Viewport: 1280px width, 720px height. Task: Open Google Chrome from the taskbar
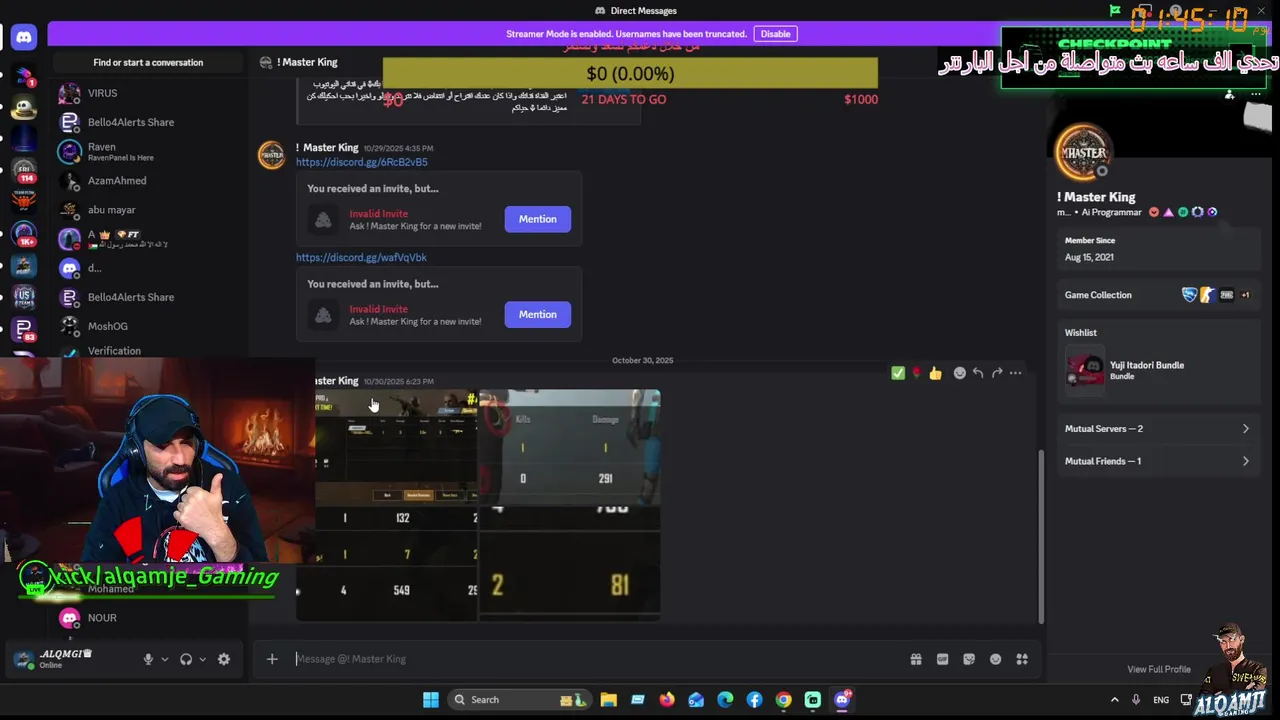783,700
